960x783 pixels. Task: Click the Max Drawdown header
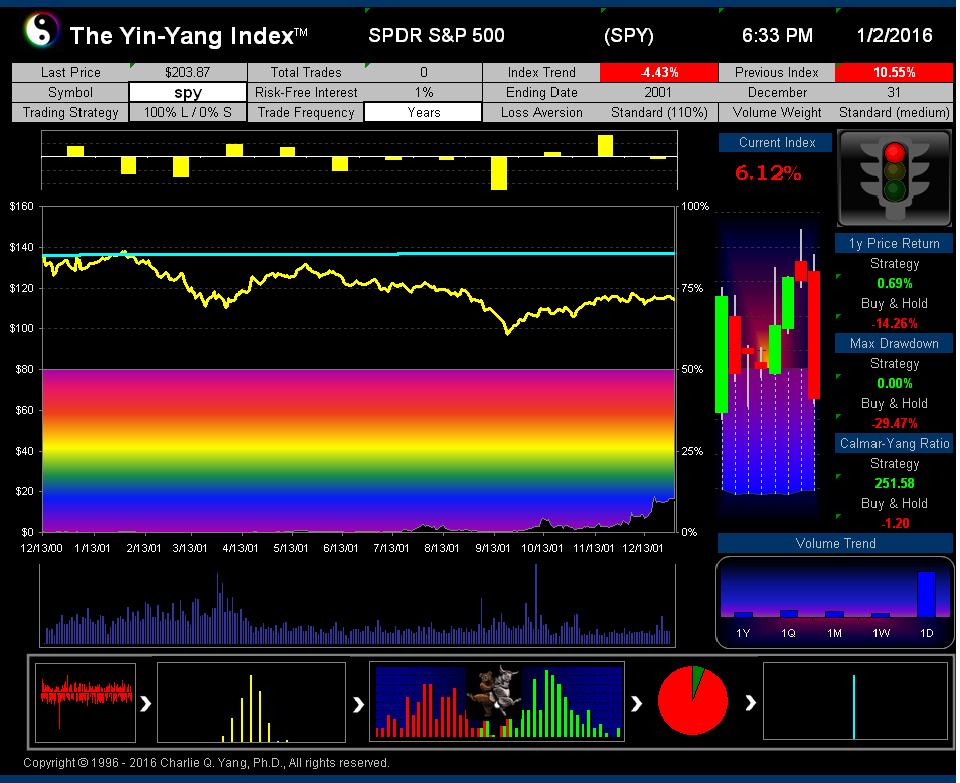[x=894, y=343]
